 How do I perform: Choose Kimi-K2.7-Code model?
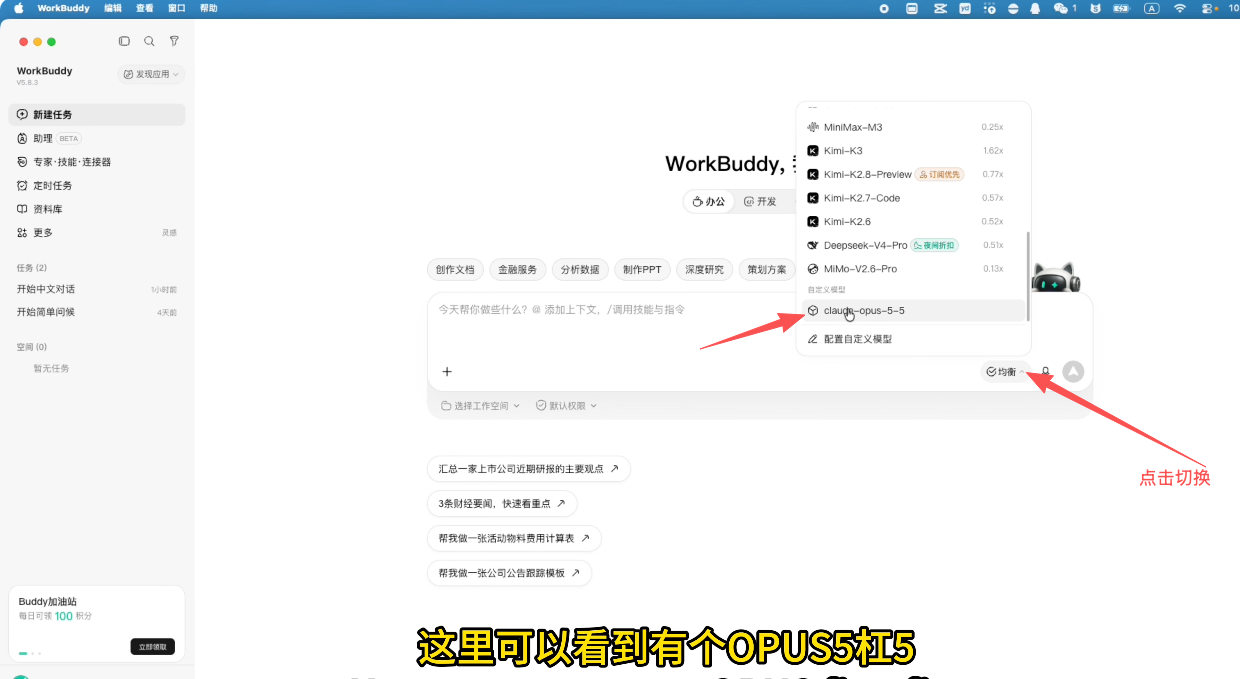coord(914,198)
